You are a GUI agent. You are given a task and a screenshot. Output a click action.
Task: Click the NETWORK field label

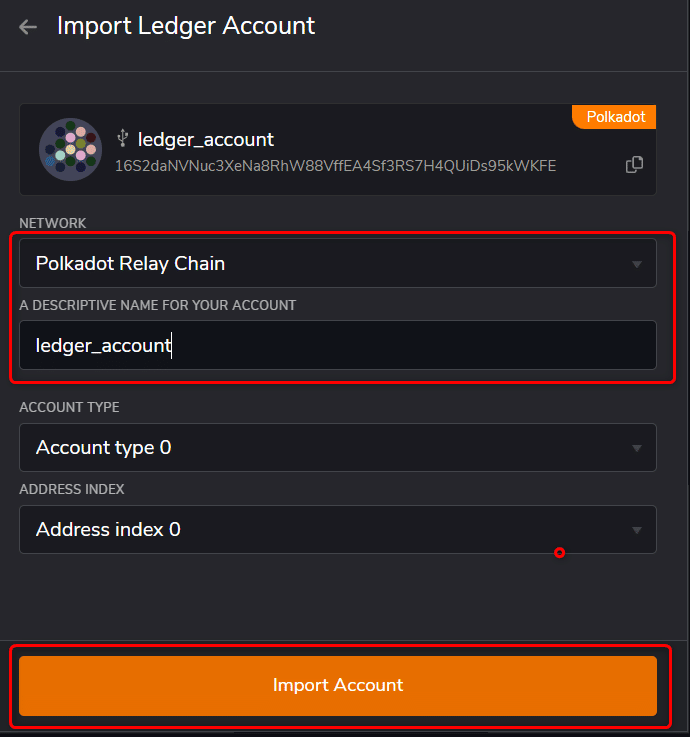point(53,223)
